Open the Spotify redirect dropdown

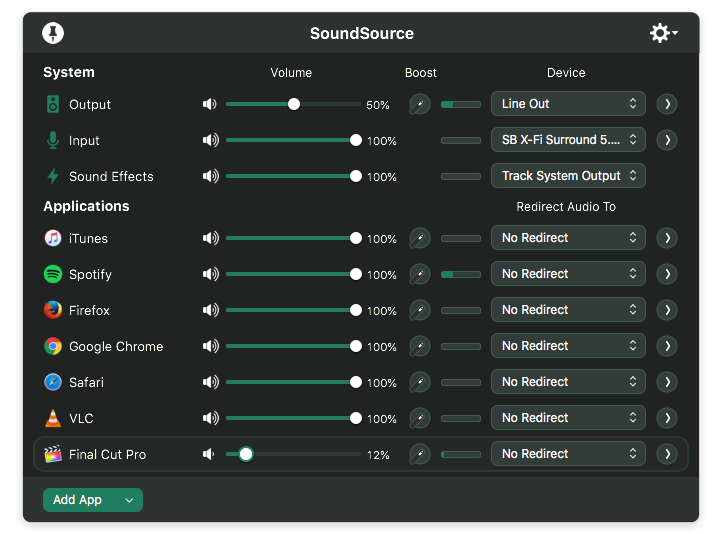(568, 274)
